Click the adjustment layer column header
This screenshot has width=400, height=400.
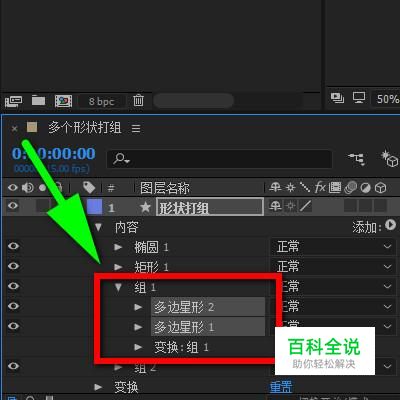coord(365,188)
